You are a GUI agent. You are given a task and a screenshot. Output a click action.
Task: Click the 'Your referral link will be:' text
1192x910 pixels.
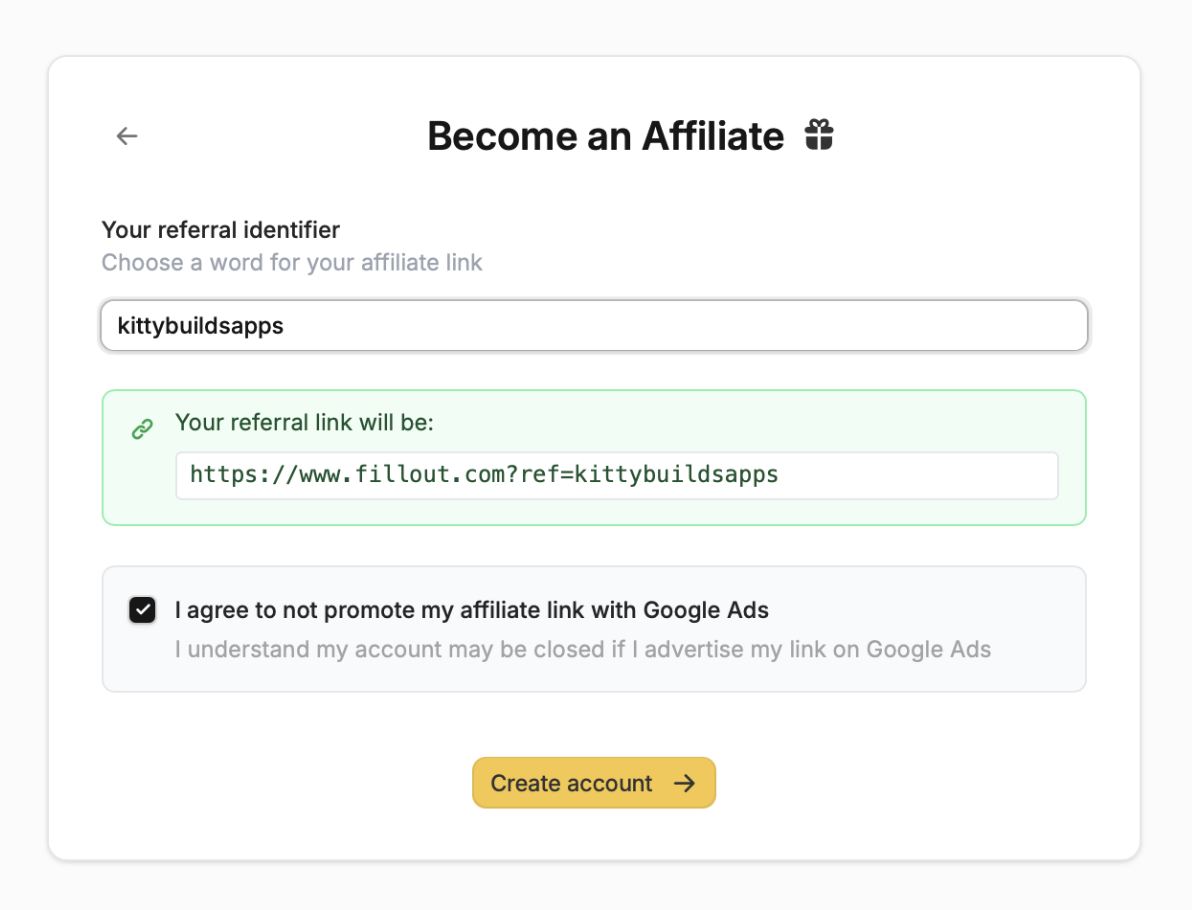304,423
